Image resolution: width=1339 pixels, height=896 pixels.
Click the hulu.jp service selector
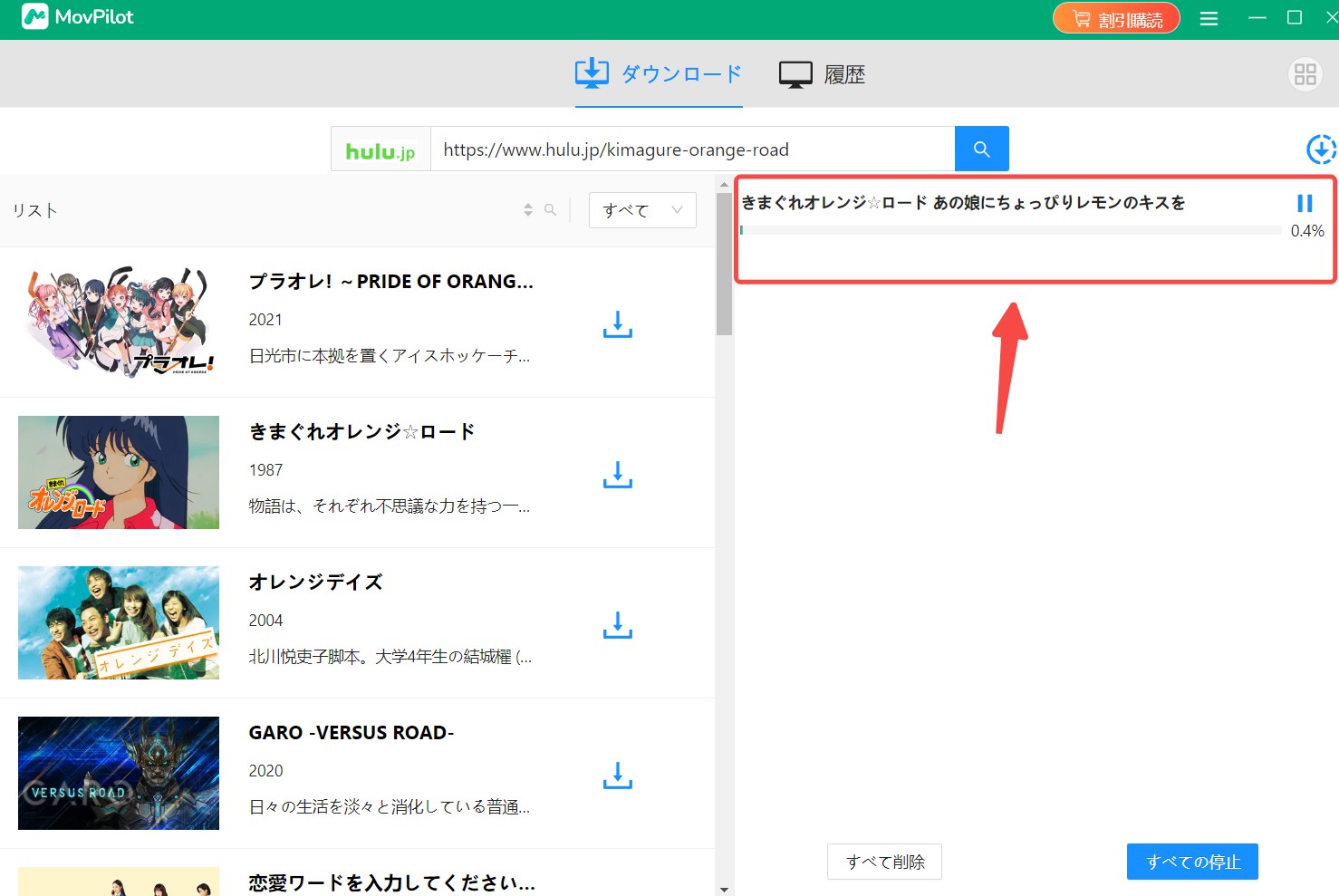click(x=381, y=149)
